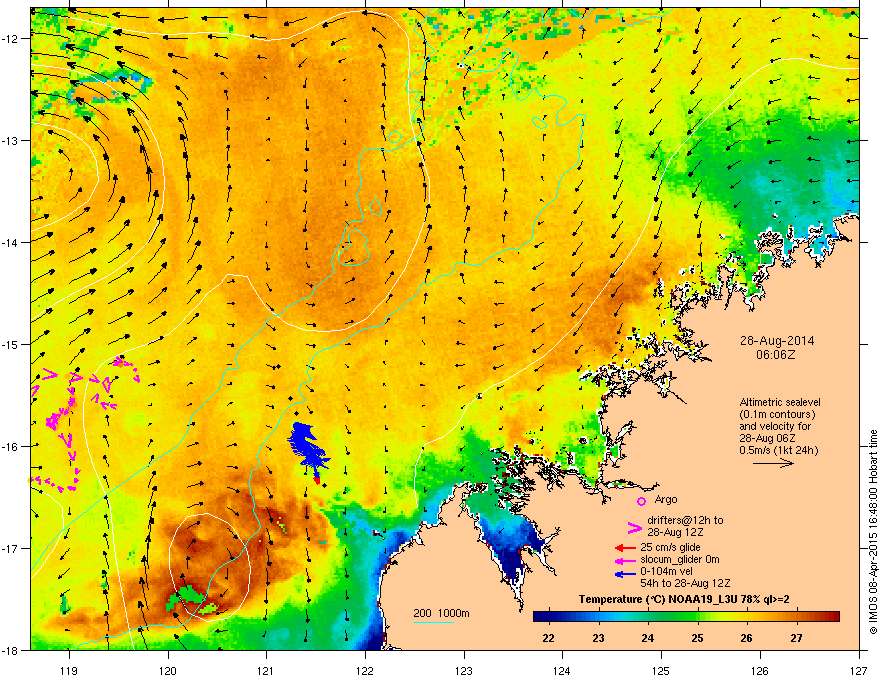Click the 54h to 28-Aug 12Z label

685,583
